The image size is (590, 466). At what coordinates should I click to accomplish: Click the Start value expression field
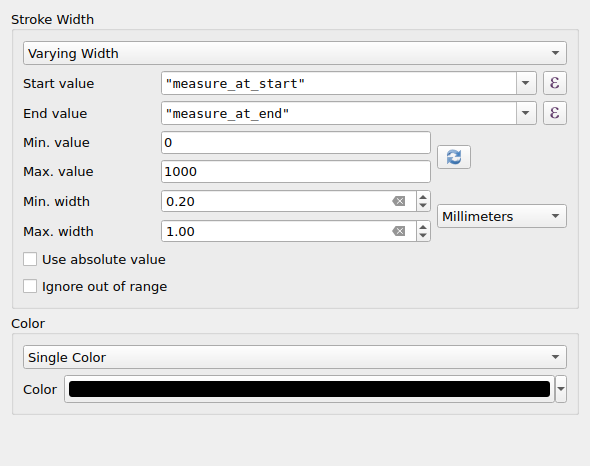pos(339,83)
